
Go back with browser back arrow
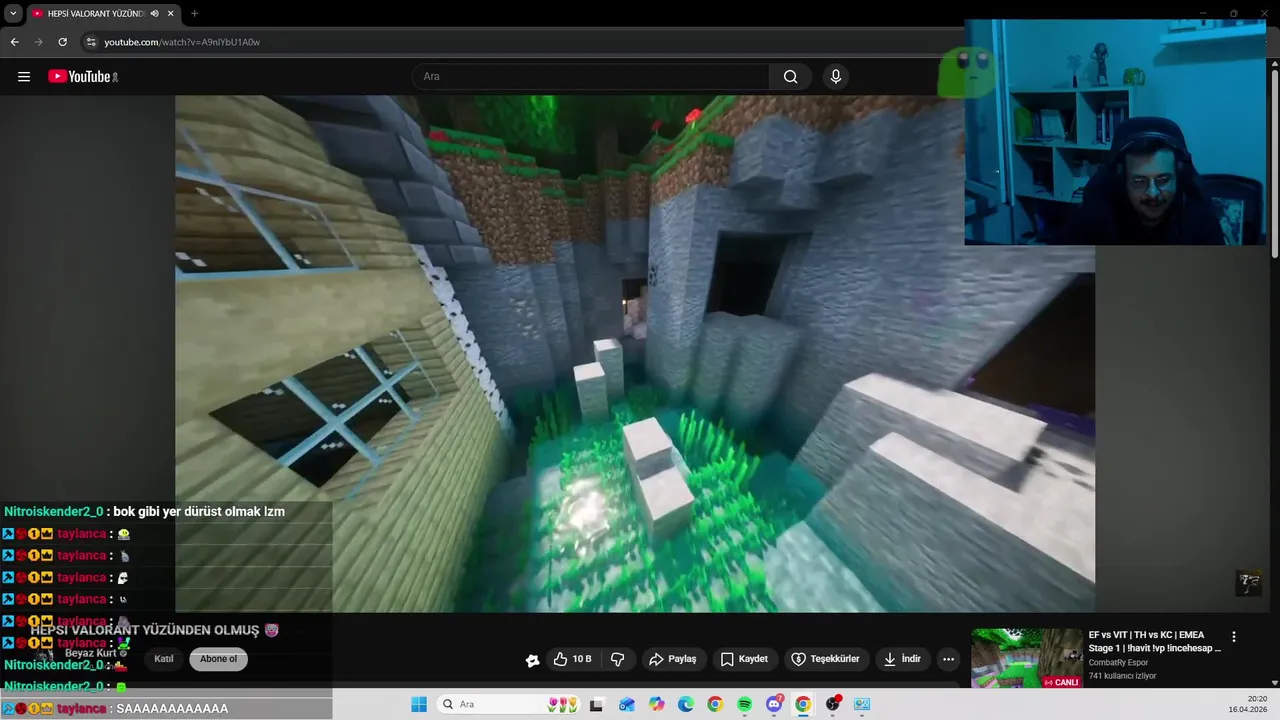coord(15,42)
